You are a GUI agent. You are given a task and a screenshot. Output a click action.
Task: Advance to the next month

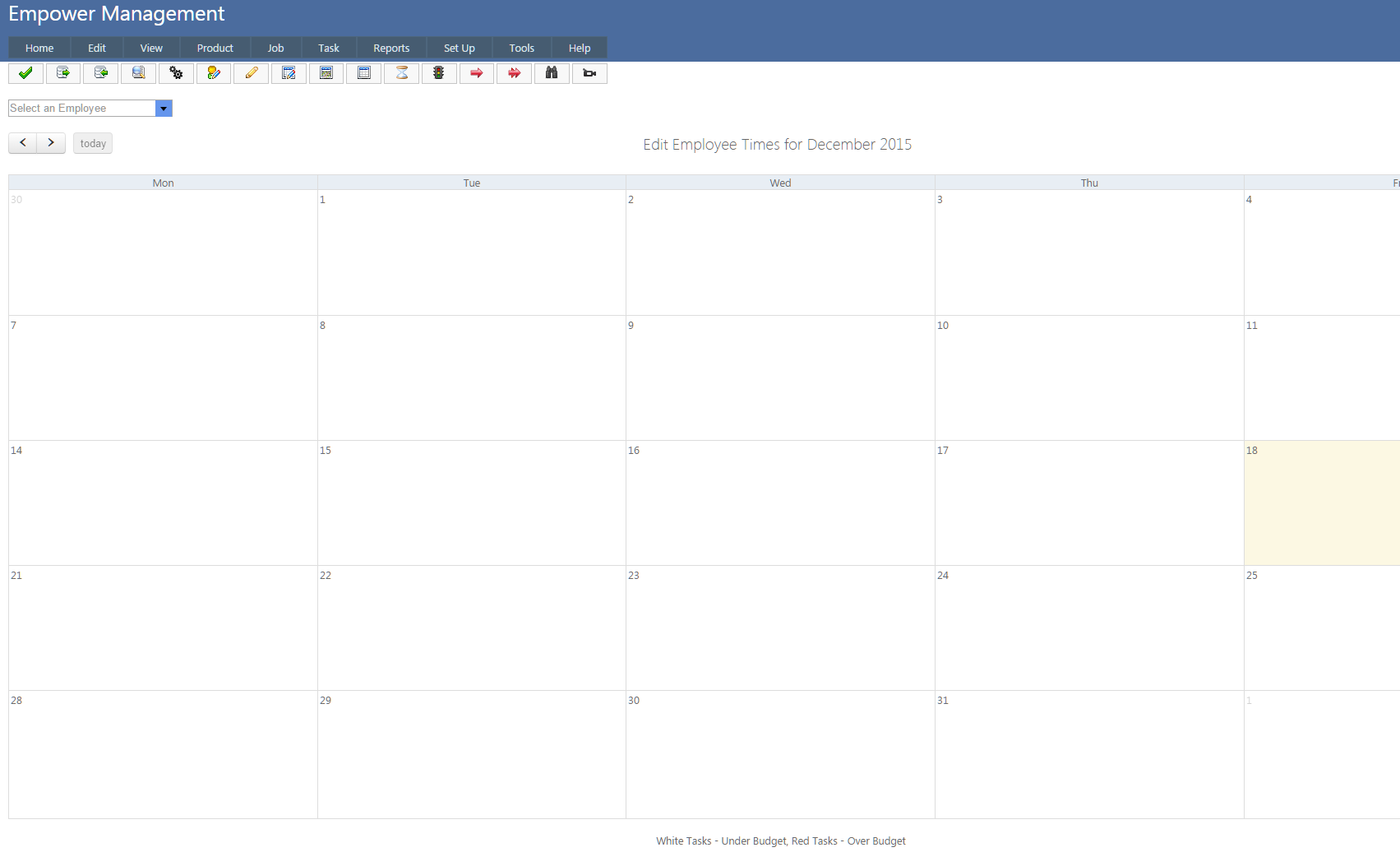[51, 143]
